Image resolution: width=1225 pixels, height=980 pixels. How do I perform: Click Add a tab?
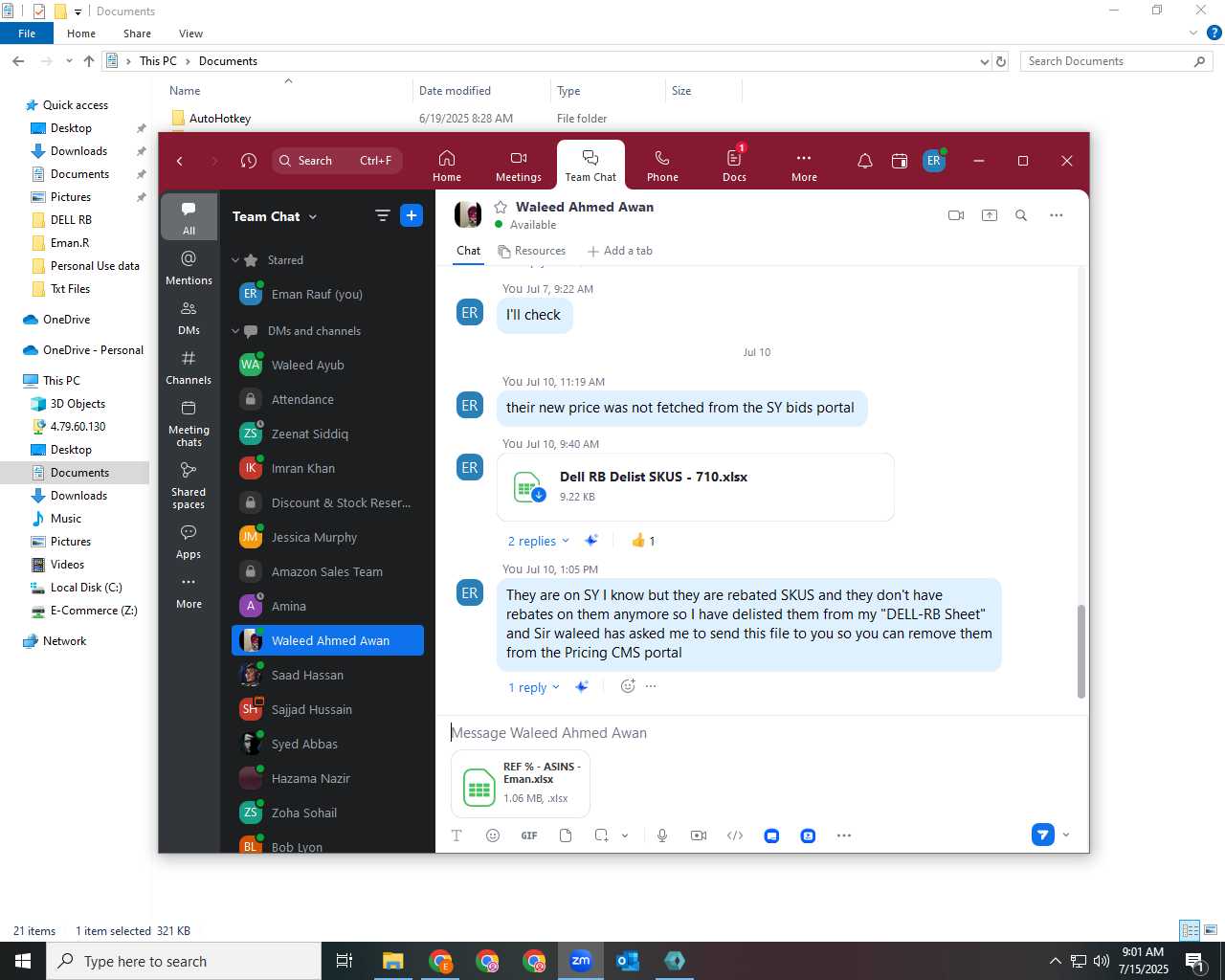click(x=619, y=251)
